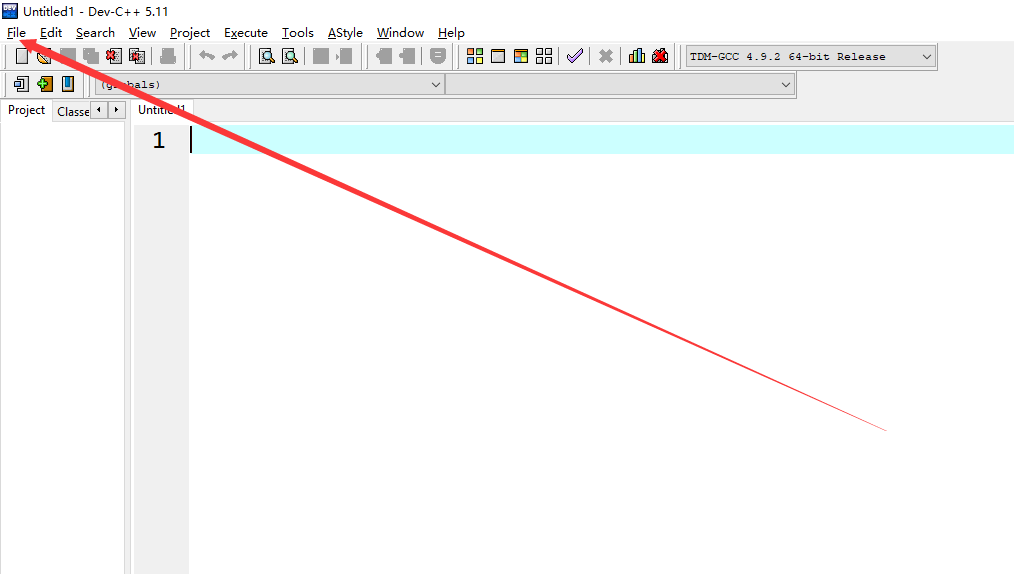Screen dimensions: 1014x574
Task: Open the TDM-GCC 4.9.2 compiler dropdown
Action: coord(811,57)
